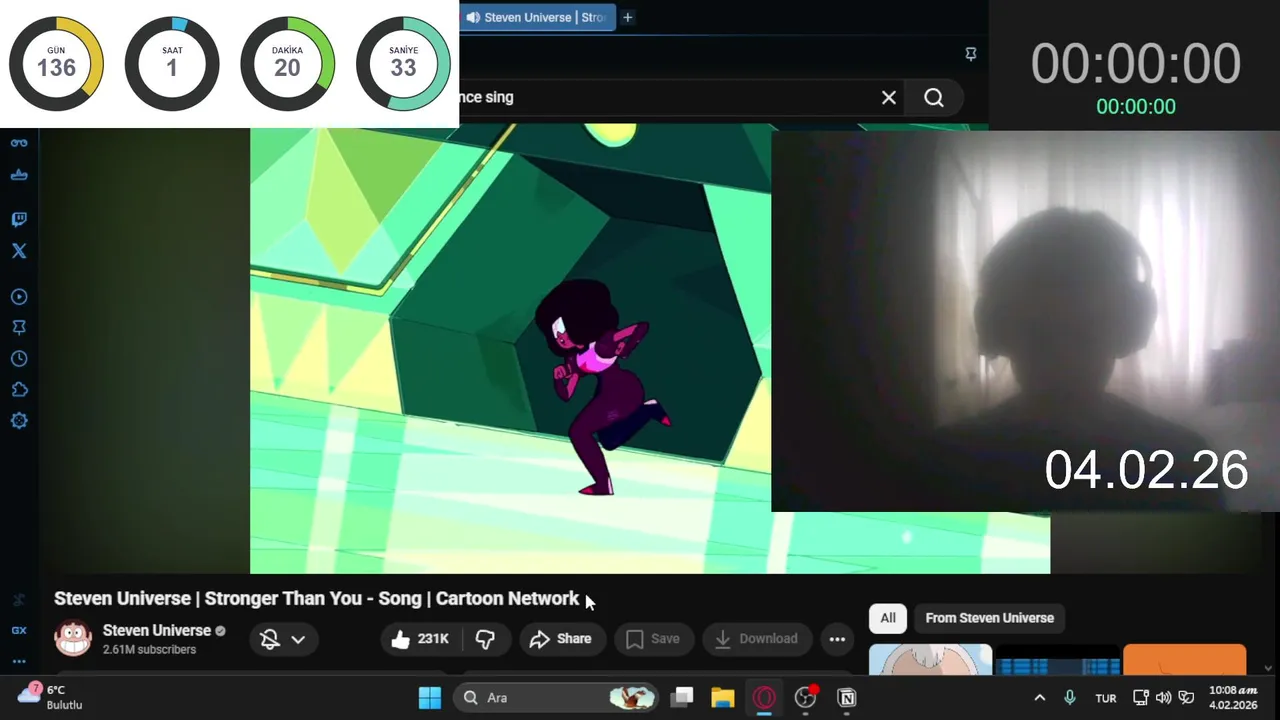The height and width of the screenshot is (720, 1280).
Task: Open sidebar three-dots setup menu
Action: [19, 661]
